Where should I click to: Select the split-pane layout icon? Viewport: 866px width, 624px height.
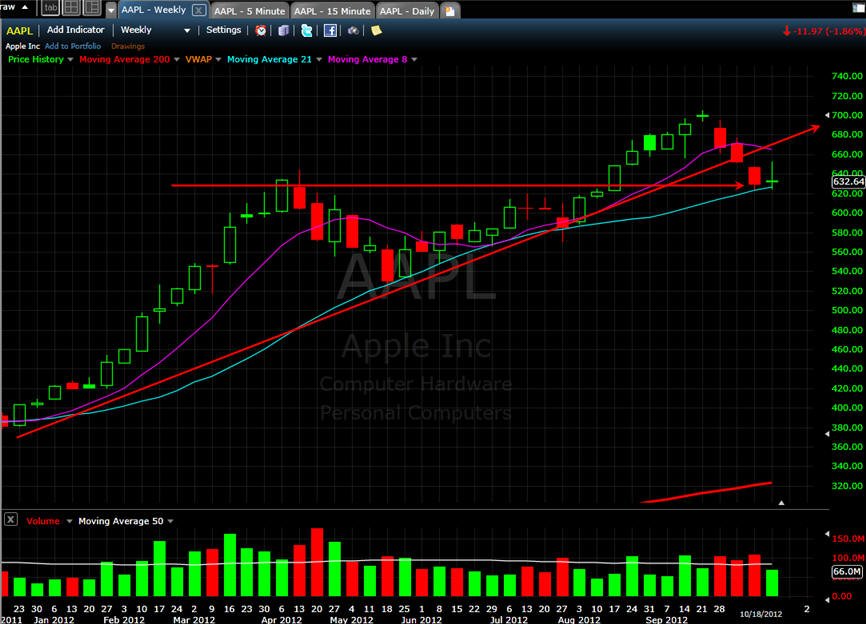coord(92,8)
